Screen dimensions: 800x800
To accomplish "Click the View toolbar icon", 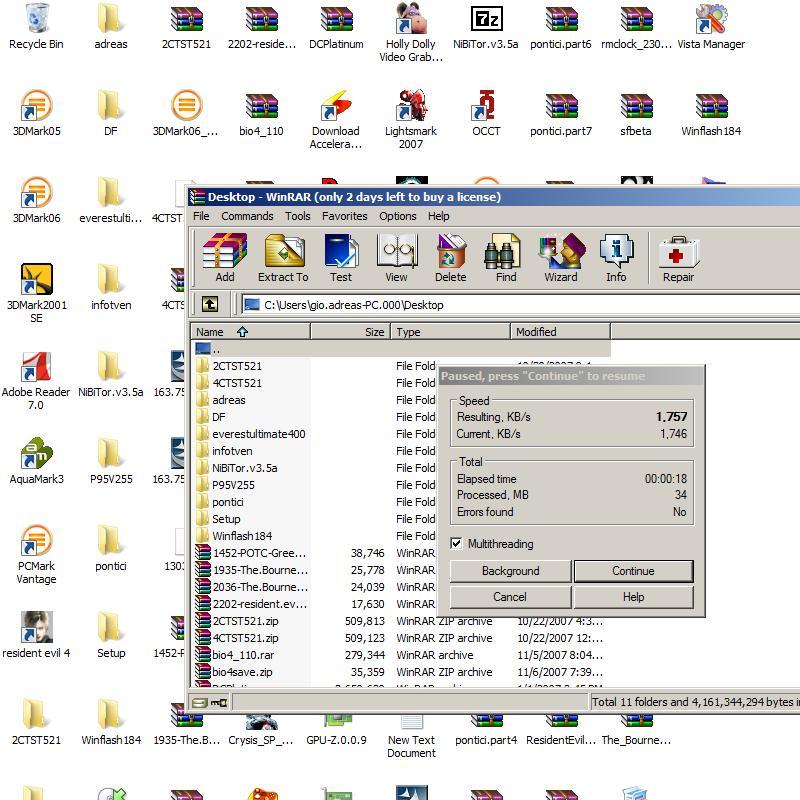I will click(x=396, y=258).
